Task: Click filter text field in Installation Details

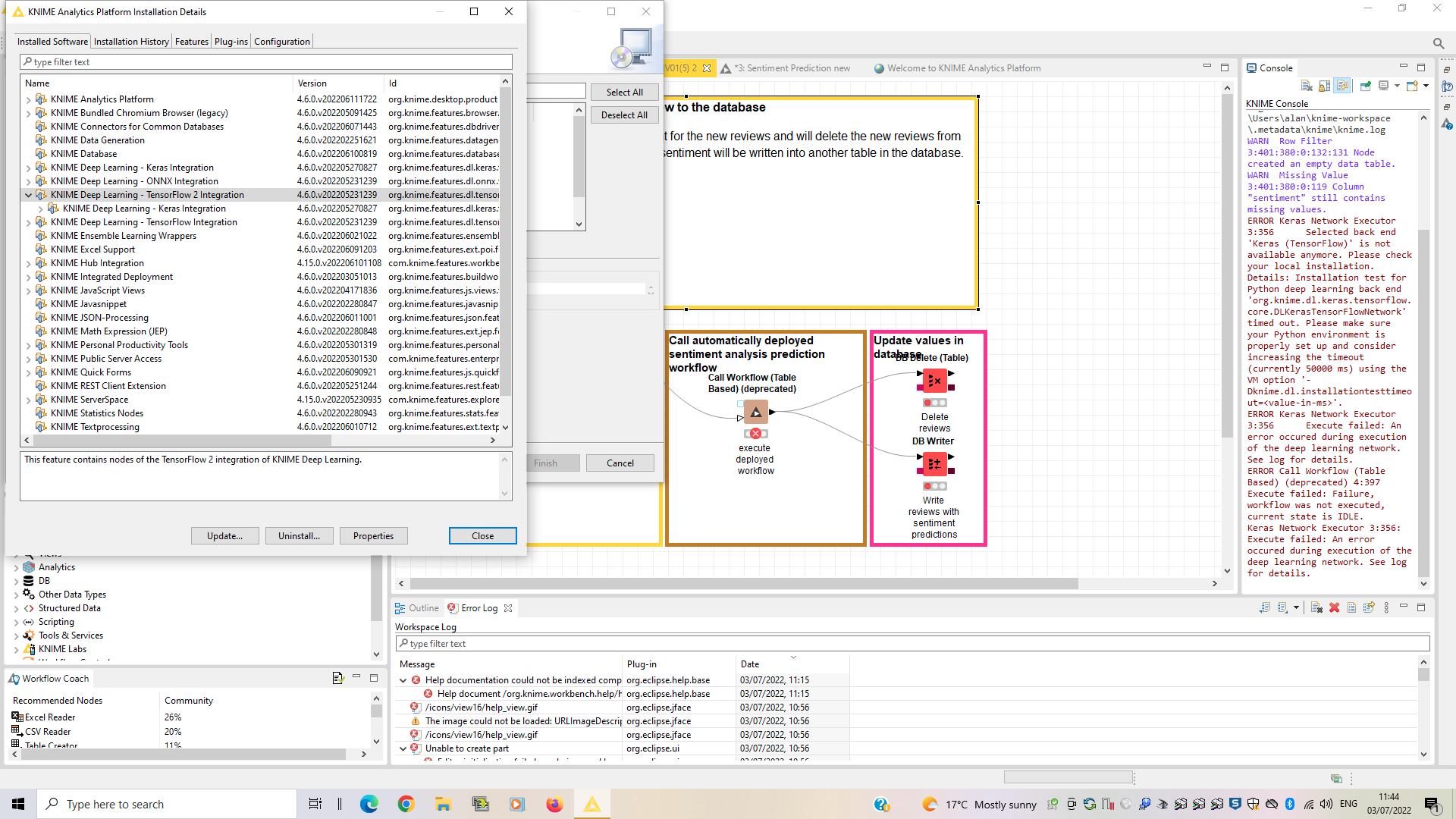Action: 266,62
